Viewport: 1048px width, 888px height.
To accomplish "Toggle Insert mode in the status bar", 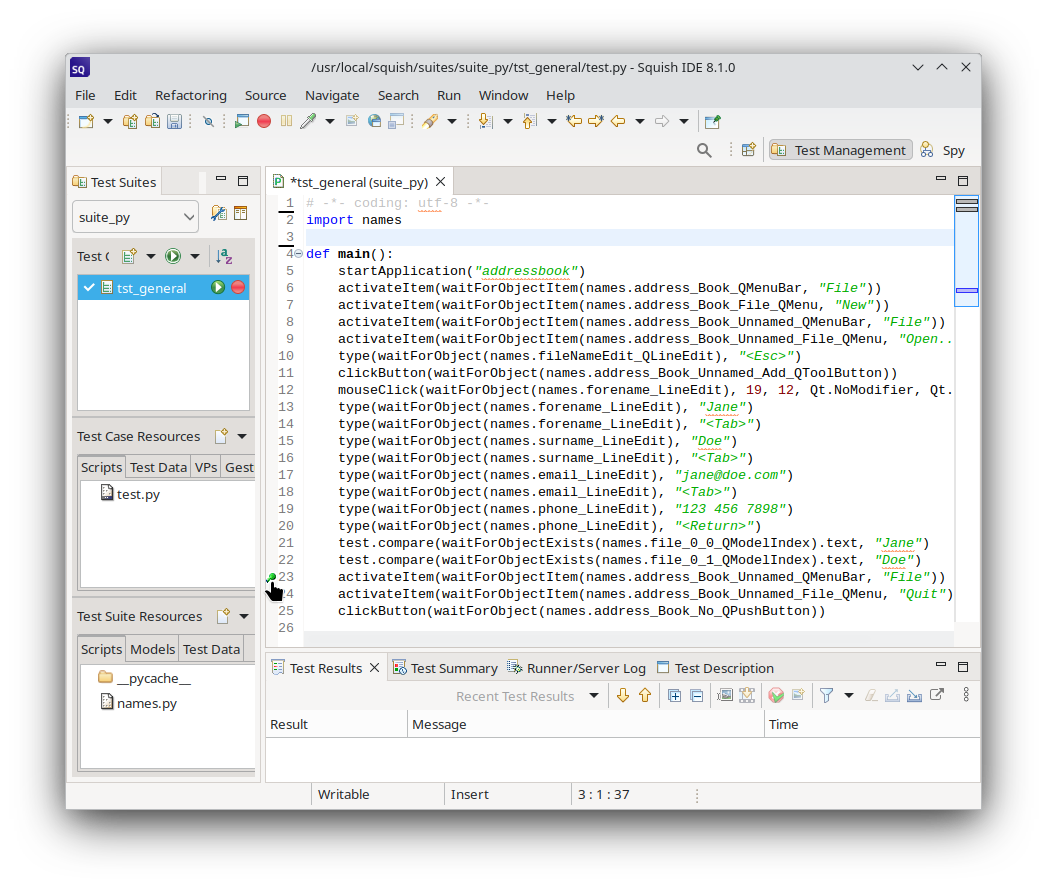I will [469, 794].
